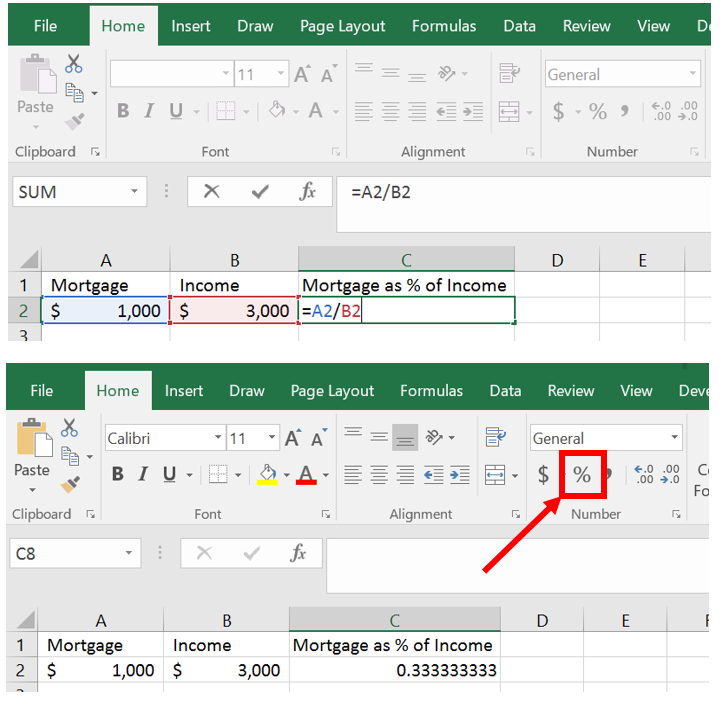Click Wrap Text icon in lower ribbon
Screen dimensions: 727x708
(x=495, y=437)
